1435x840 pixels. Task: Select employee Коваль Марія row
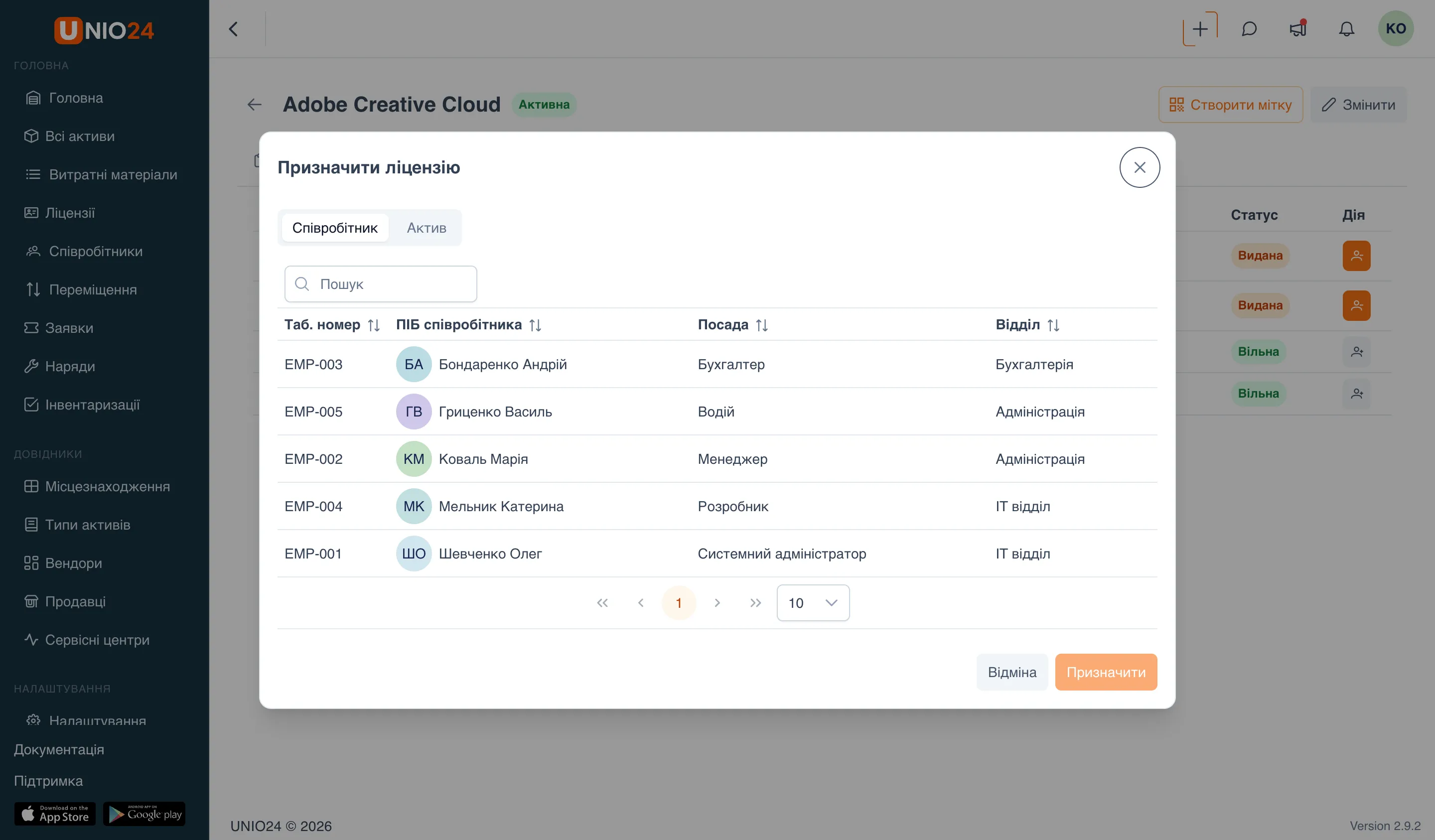click(717, 459)
